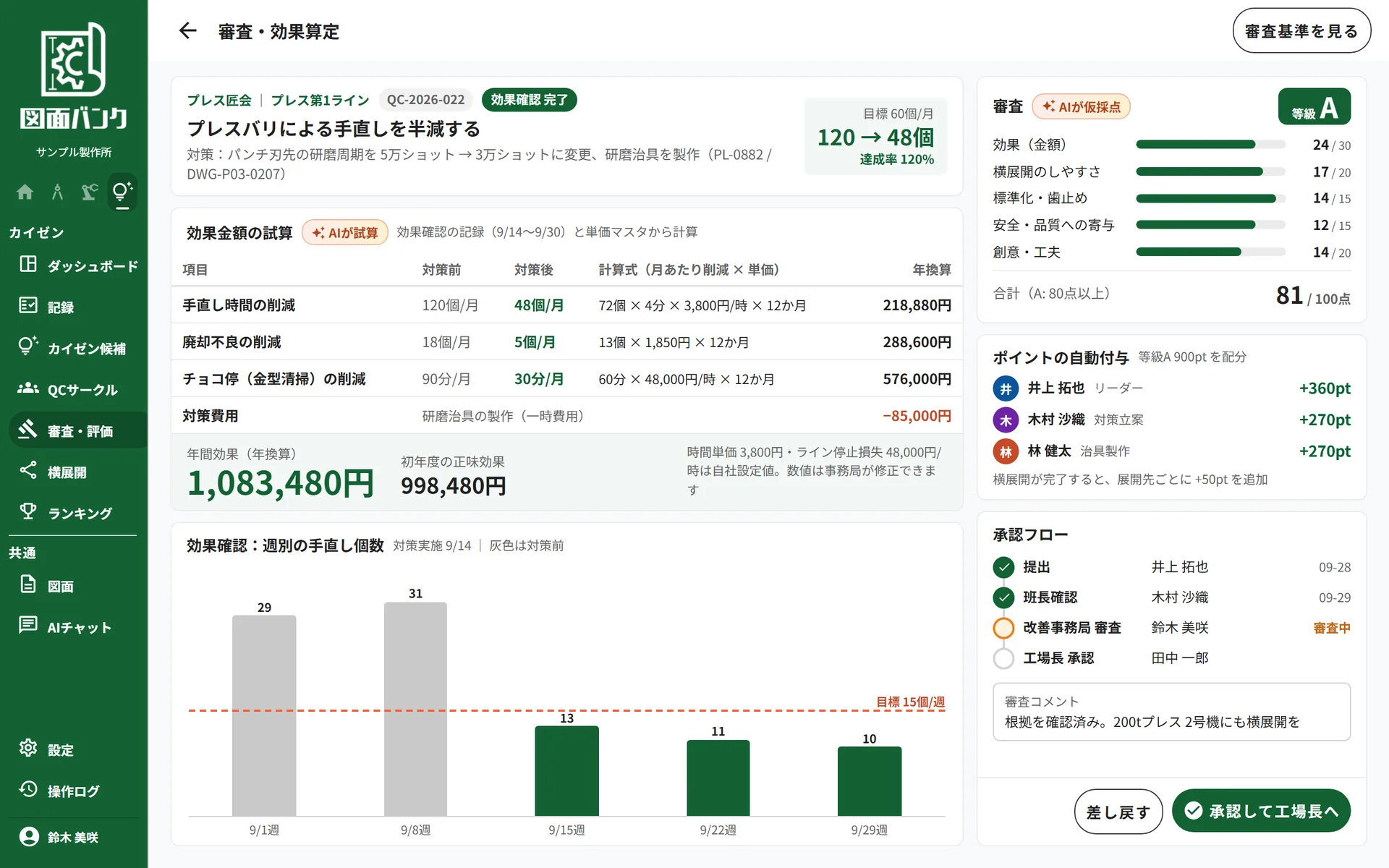Click the 効果（金額） score bar
Image resolution: width=1389 pixels, height=868 pixels.
(1210, 145)
